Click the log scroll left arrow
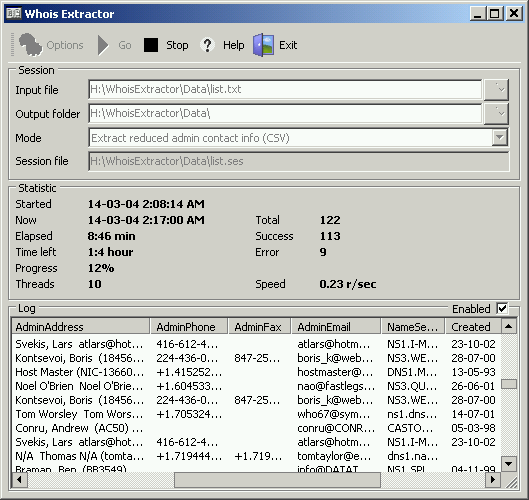529x500 pixels. click(20, 479)
